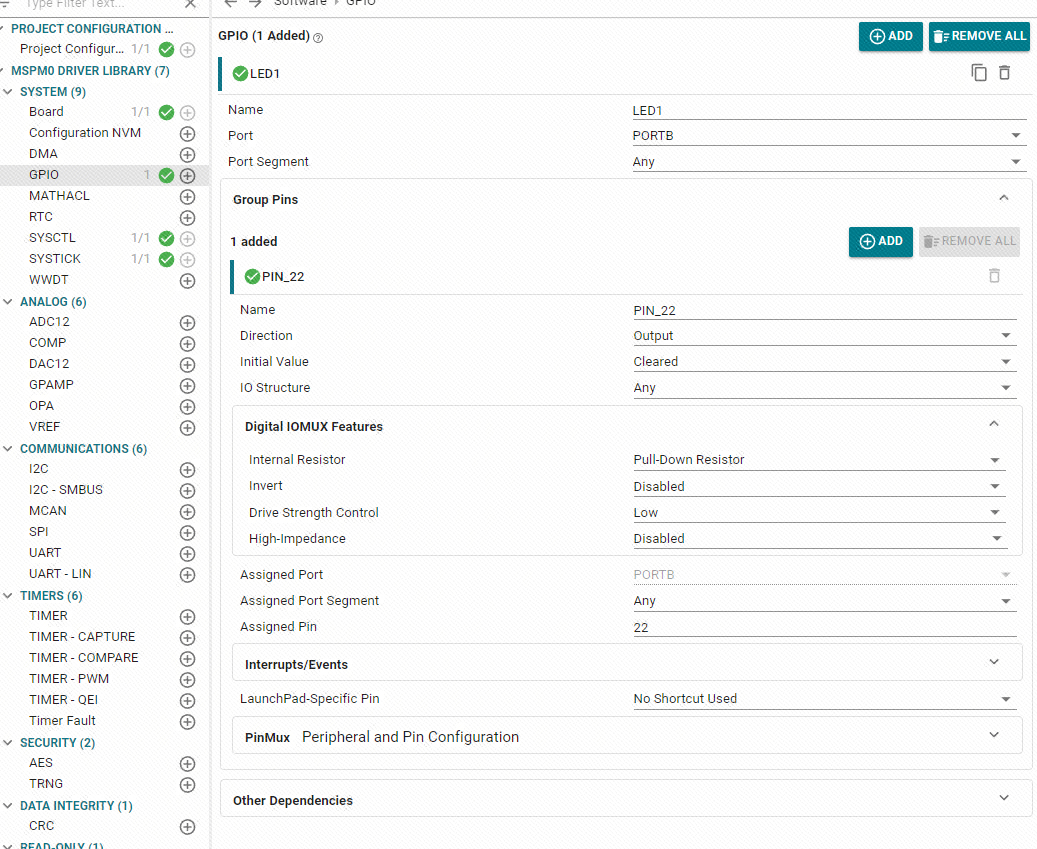1037x849 pixels.
Task: Expand the Other Dependencies panel
Action: 1003,798
